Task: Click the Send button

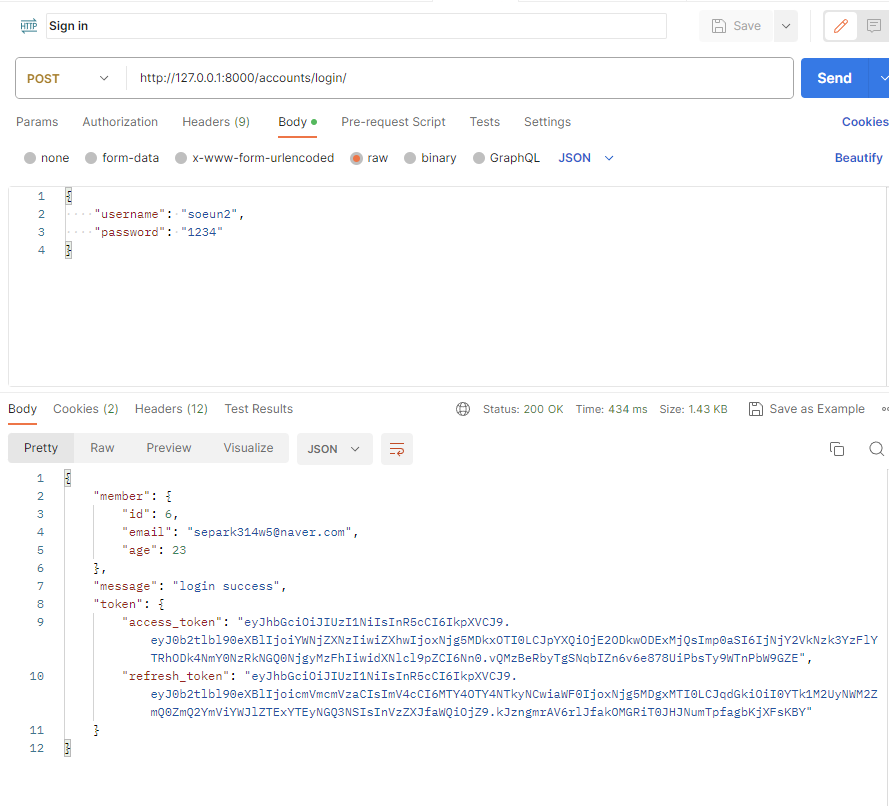Action: point(834,78)
